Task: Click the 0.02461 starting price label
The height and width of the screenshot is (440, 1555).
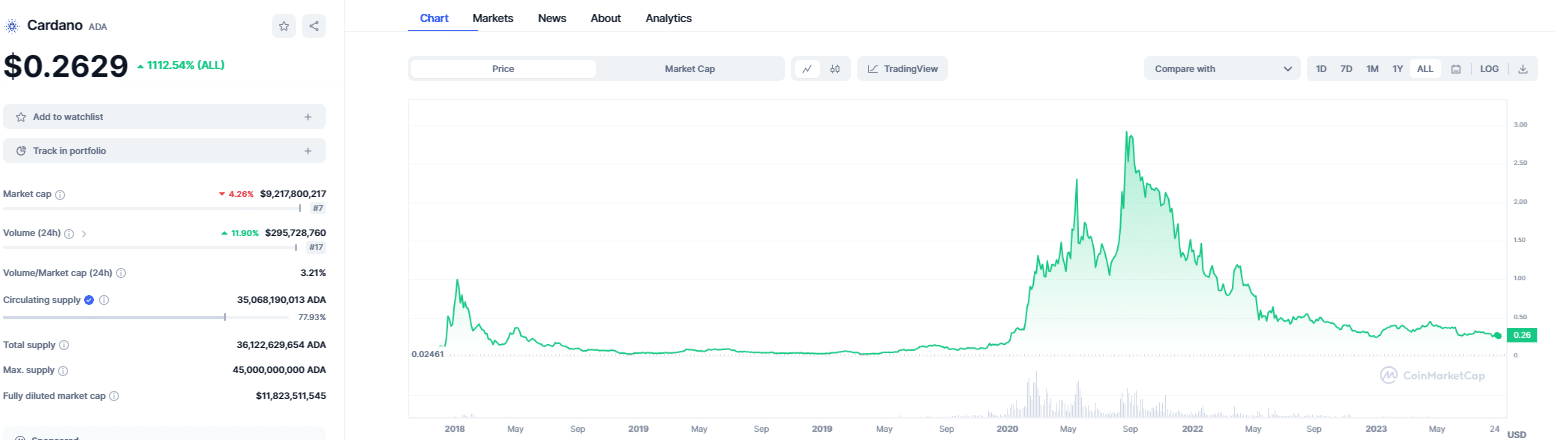Action: 427,354
